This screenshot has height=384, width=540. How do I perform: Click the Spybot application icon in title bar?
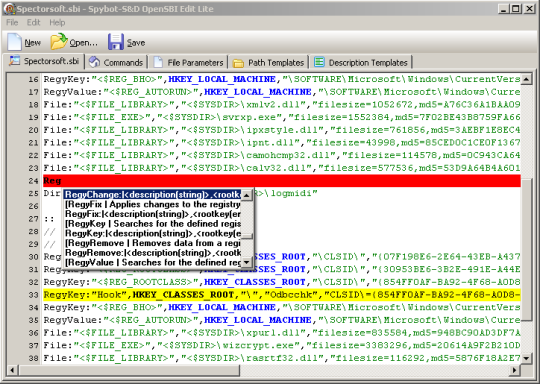coord(9,9)
